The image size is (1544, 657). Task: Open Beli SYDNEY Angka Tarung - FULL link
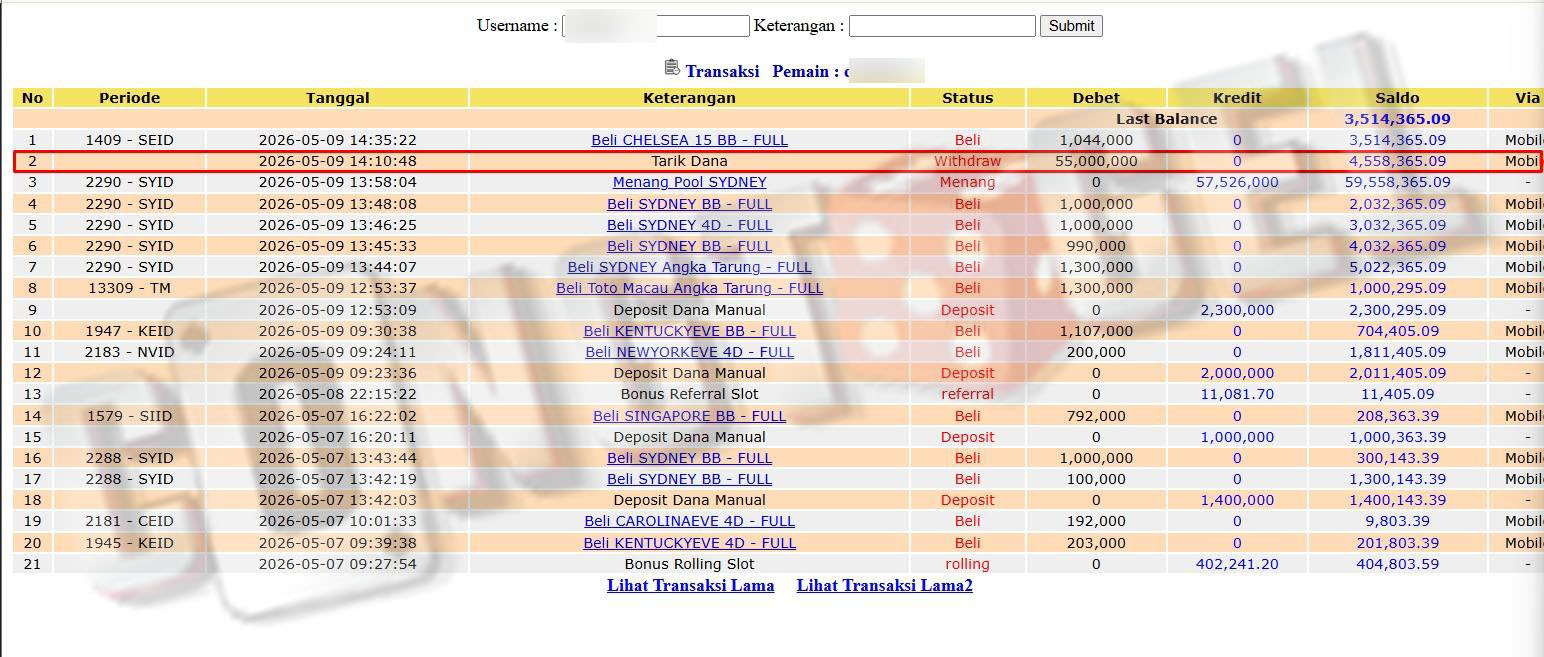point(689,267)
